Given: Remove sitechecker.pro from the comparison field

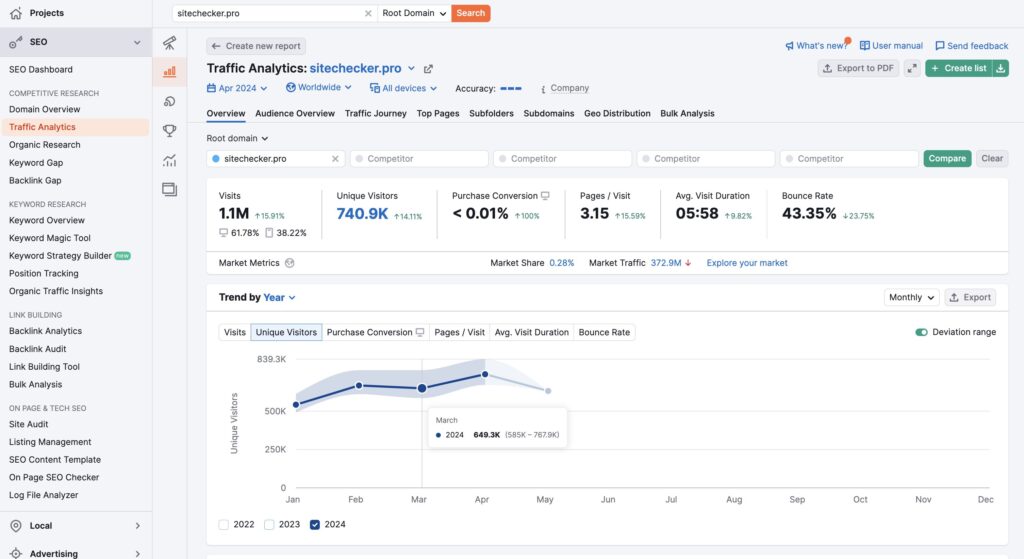Looking at the screenshot, I should point(335,159).
